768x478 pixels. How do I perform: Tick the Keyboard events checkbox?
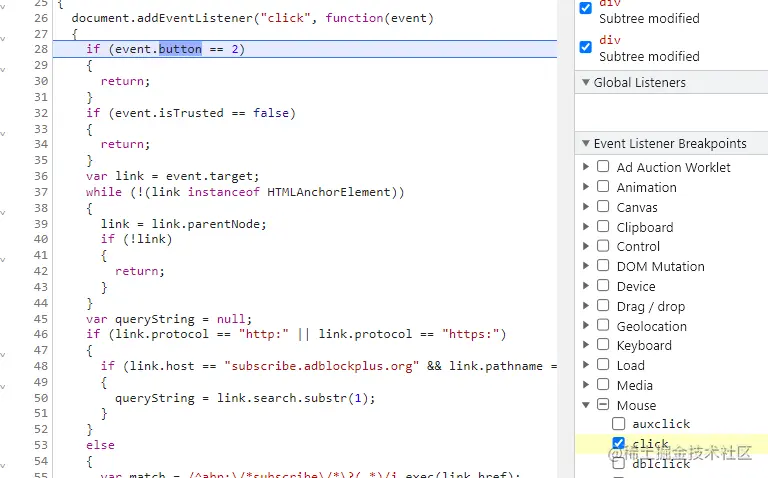point(603,345)
